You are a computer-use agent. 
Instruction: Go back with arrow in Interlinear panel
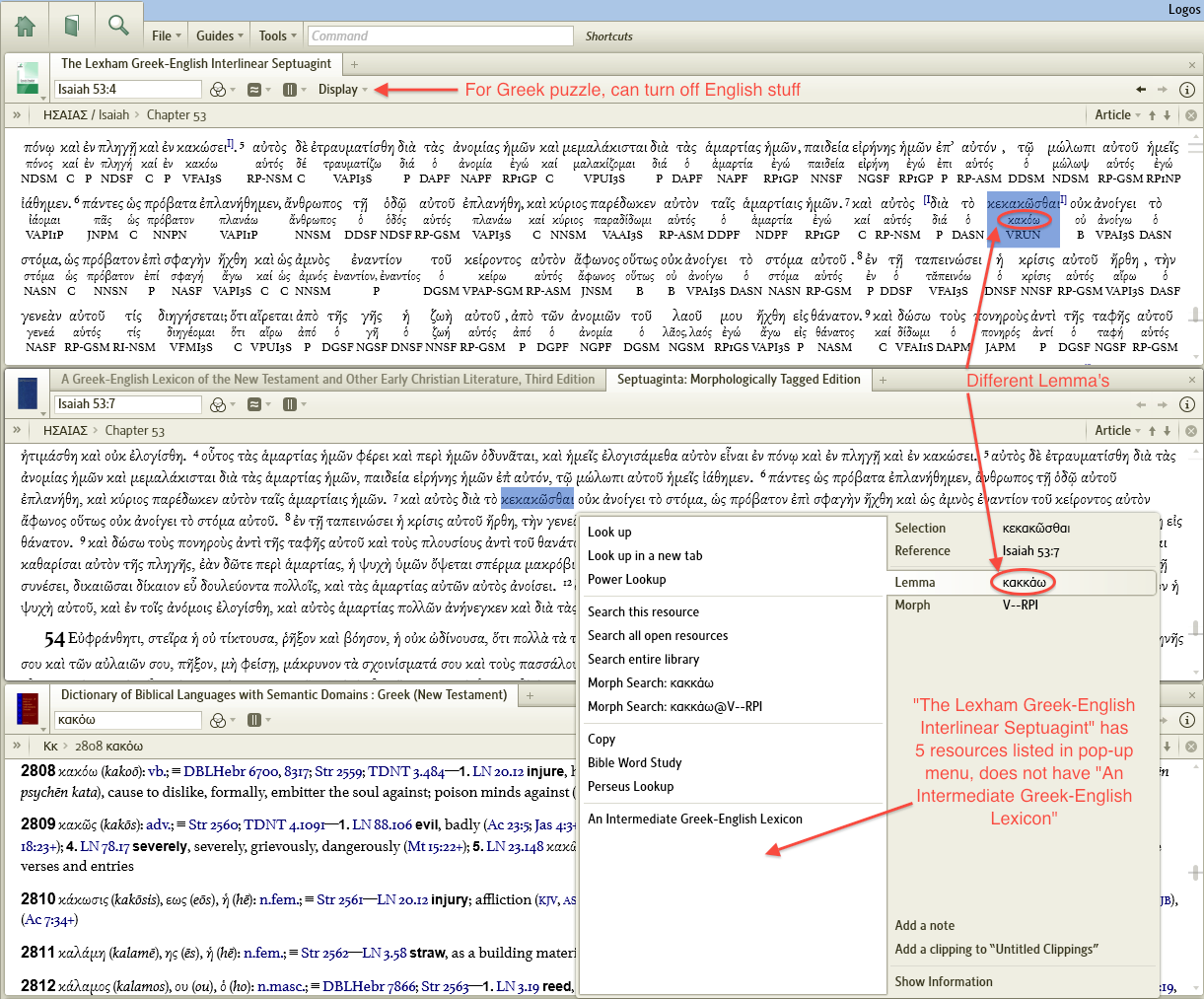coord(1141,90)
